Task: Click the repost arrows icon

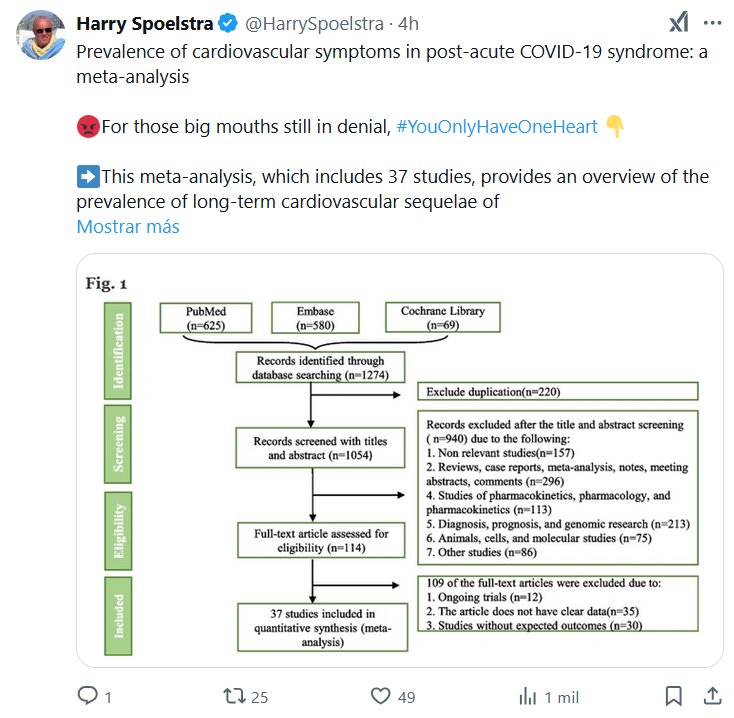Action: pos(234,696)
